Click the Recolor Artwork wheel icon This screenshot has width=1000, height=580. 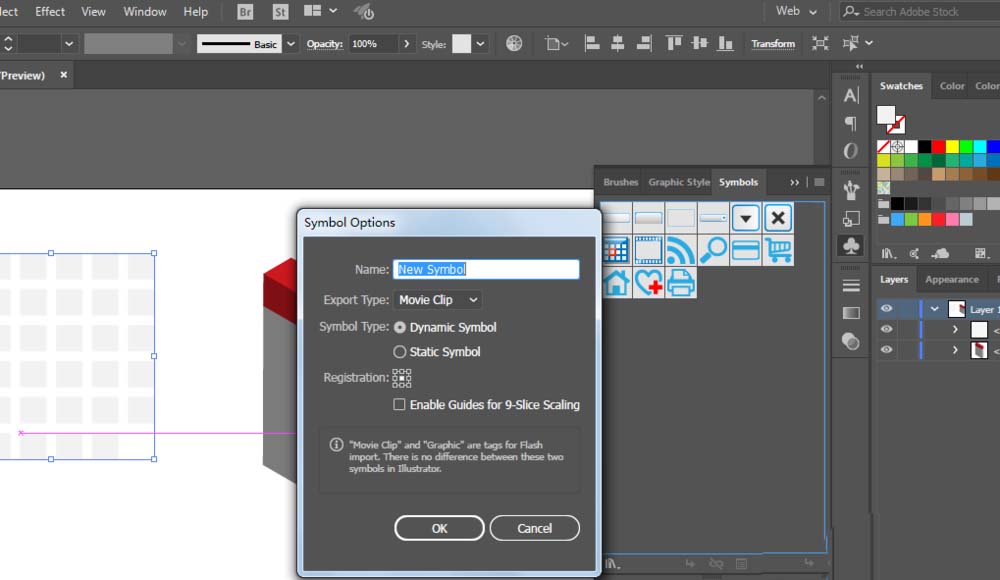(x=514, y=44)
